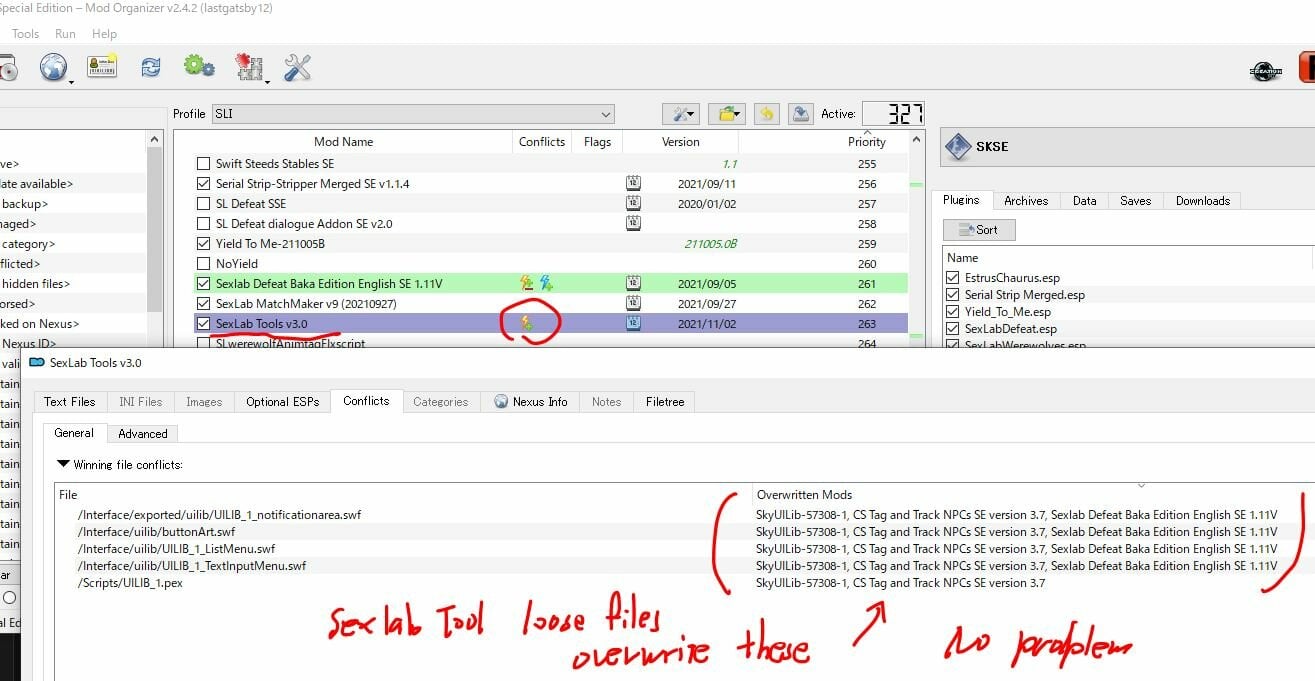This screenshot has width=1315, height=681.
Task: Switch to the Optional ESPs tab
Action: pos(283,401)
